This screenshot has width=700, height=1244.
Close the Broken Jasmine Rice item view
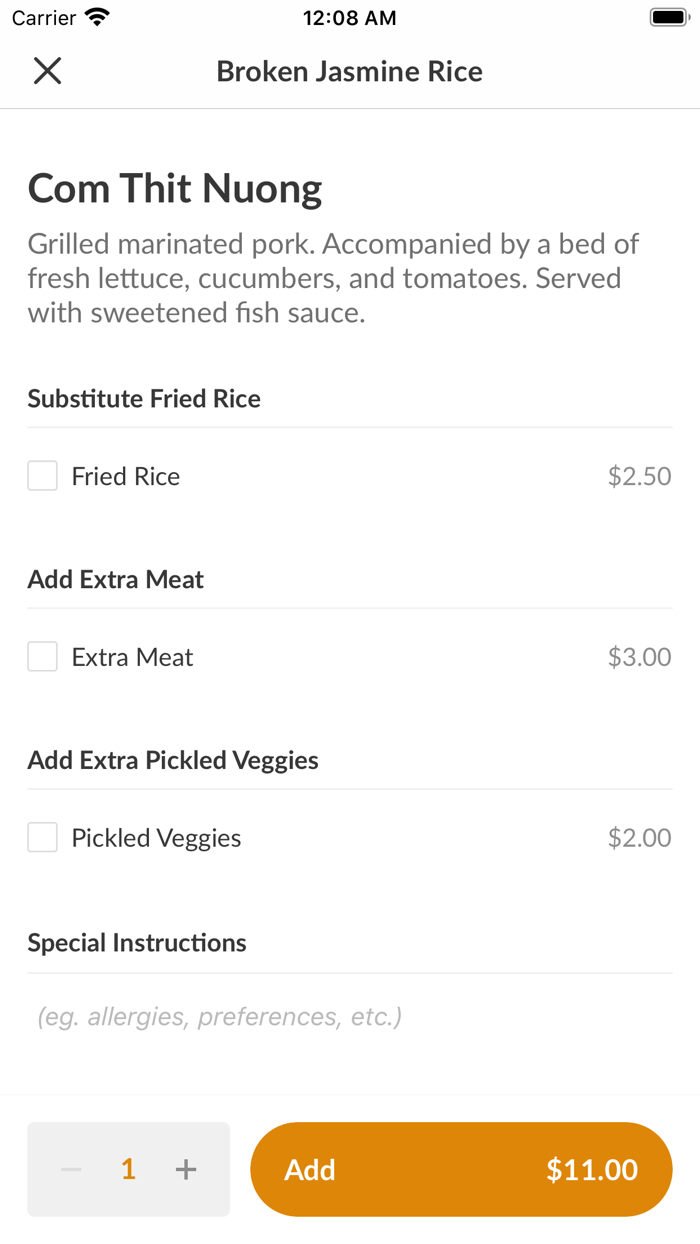(47, 71)
